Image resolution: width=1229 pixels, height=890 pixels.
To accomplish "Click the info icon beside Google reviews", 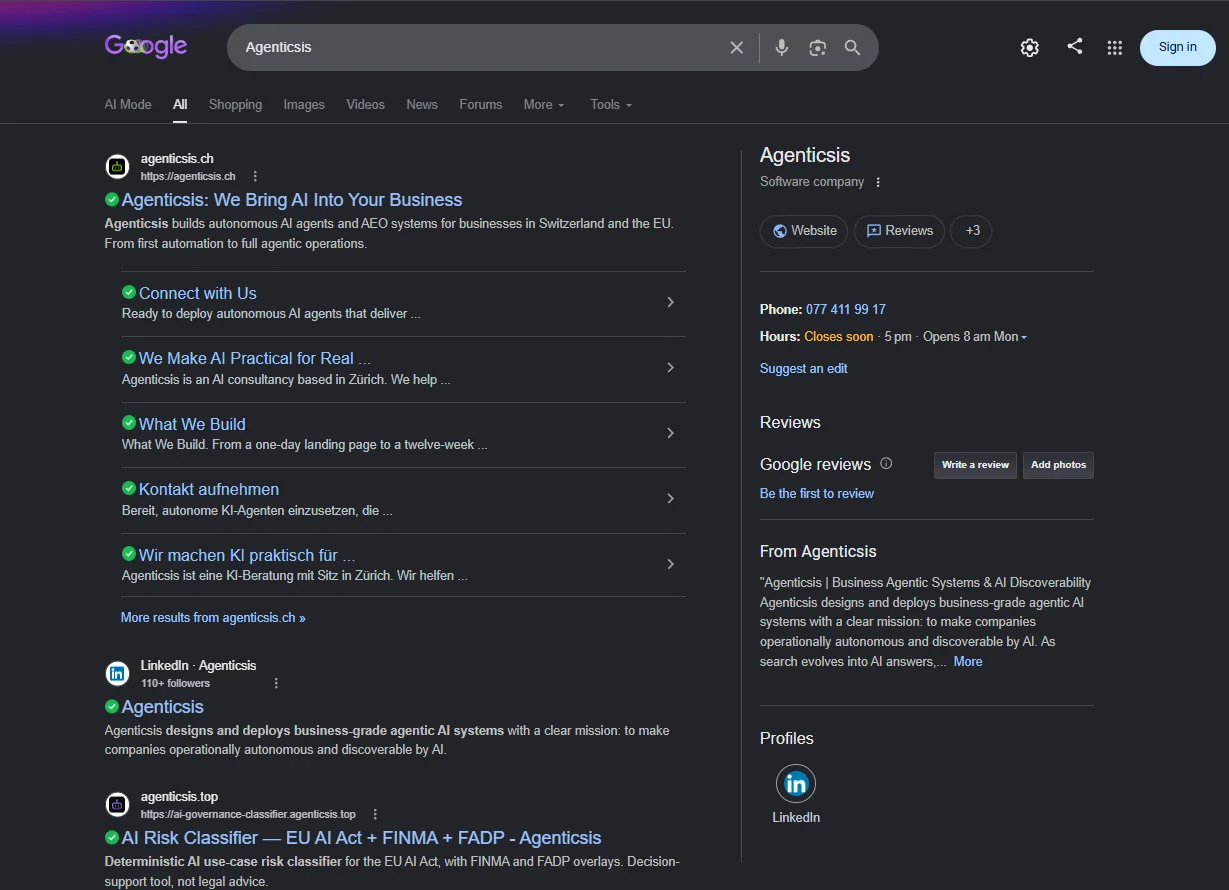I will (x=886, y=463).
